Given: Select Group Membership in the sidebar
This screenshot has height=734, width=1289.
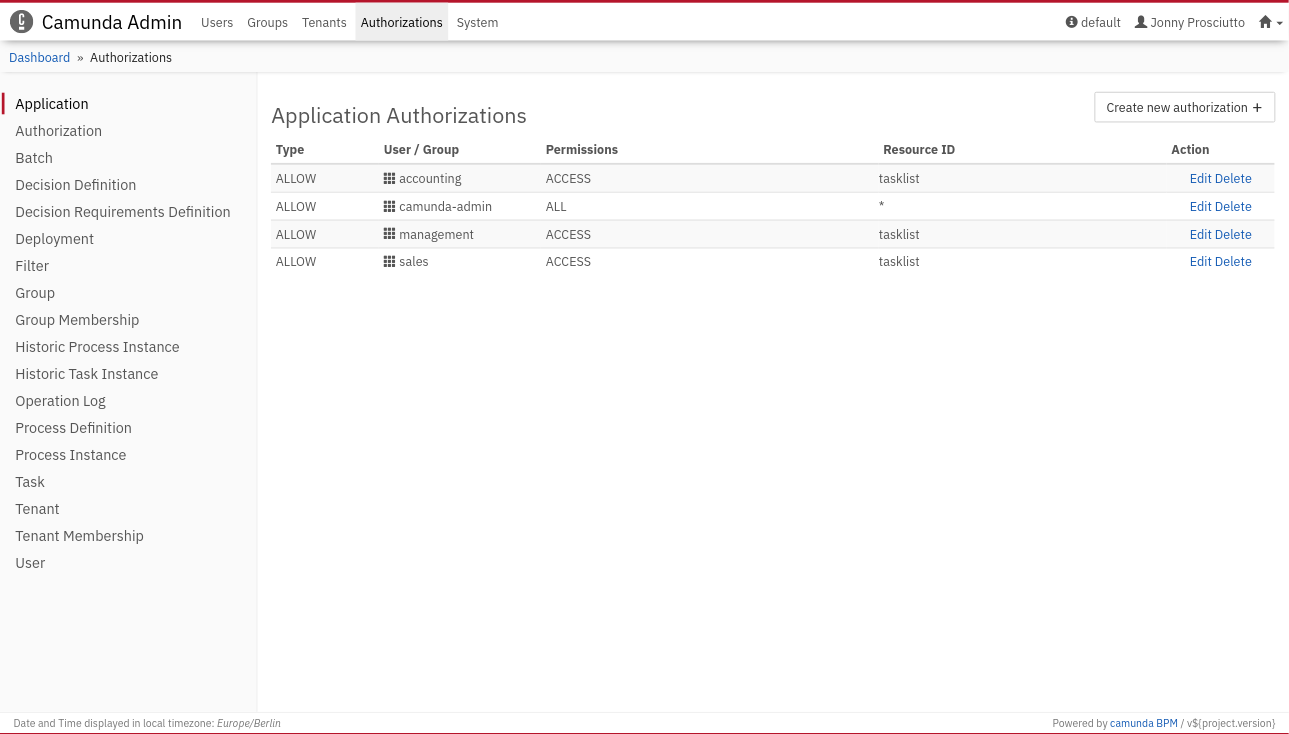Looking at the screenshot, I should pyautogui.click(x=77, y=320).
